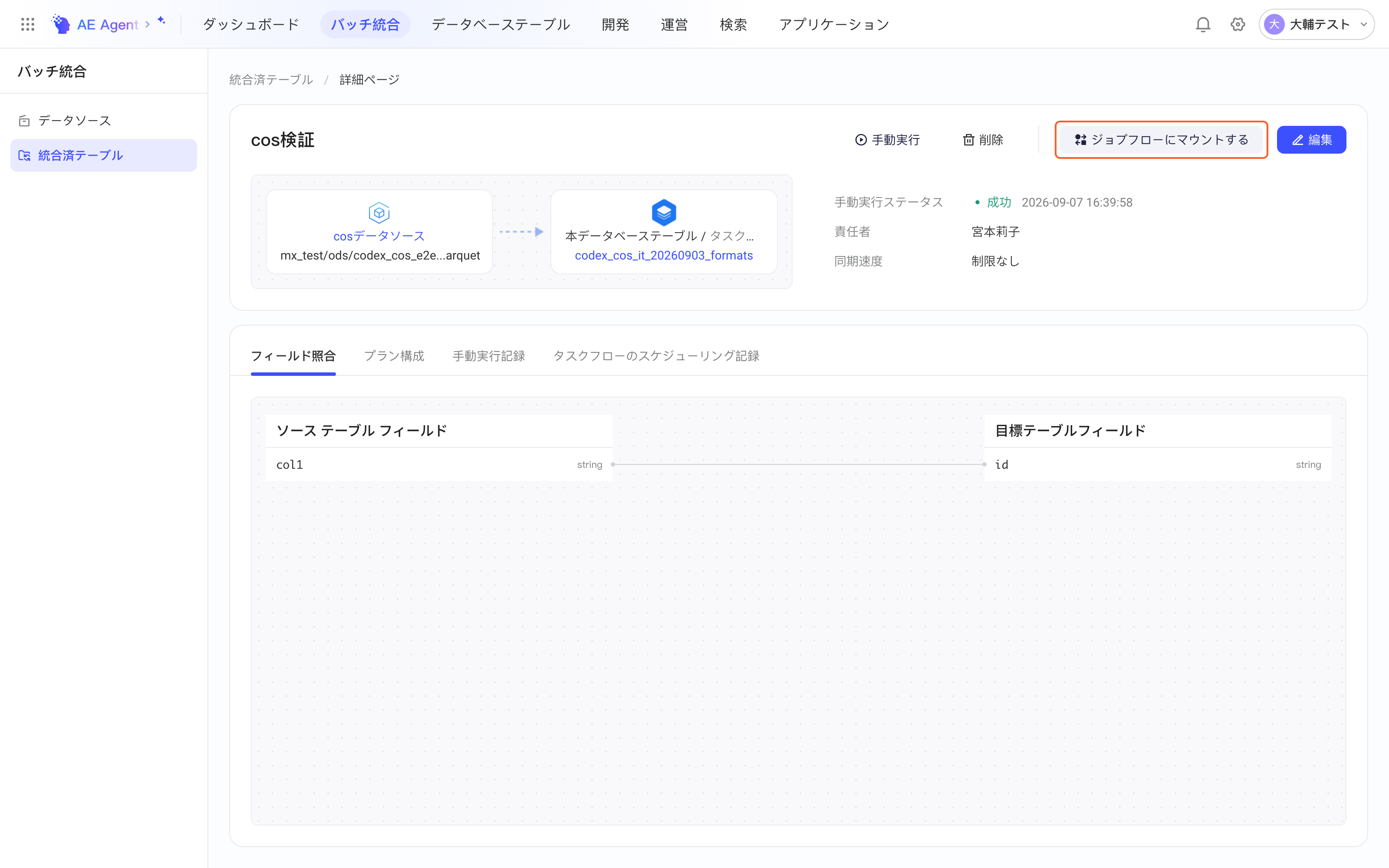This screenshot has width=1389, height=868.
Task: Open the タスクフローのスケジューリング記録 tab
Action: click(656, 356)
